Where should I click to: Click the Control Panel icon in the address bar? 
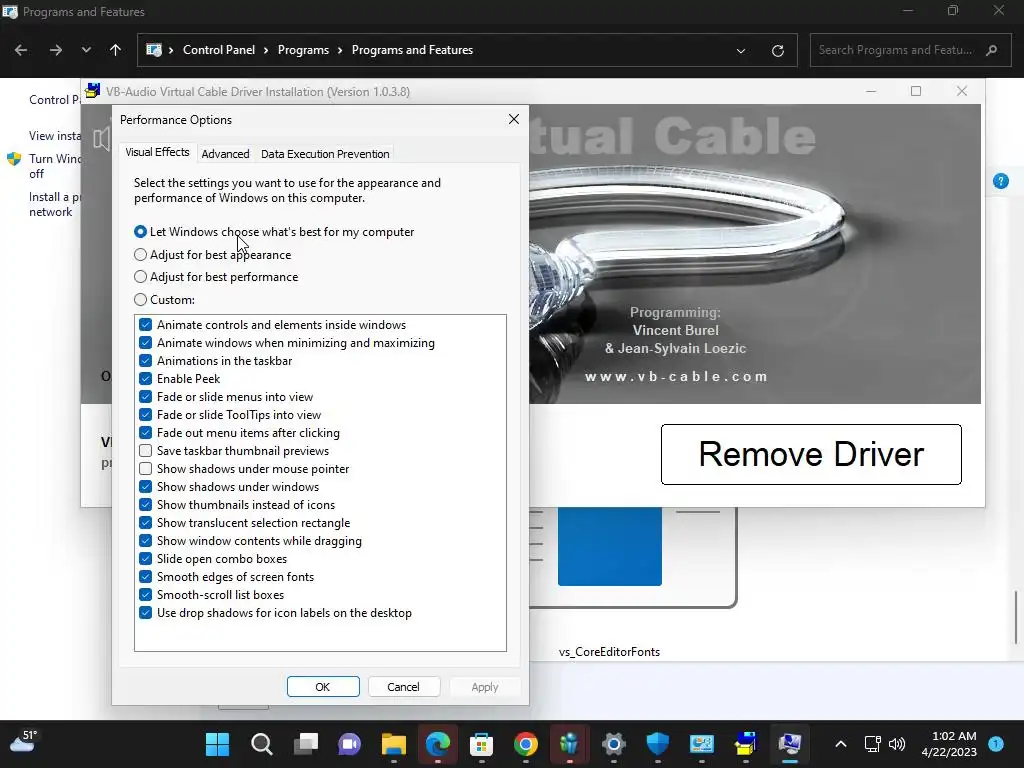pos(153,50)
